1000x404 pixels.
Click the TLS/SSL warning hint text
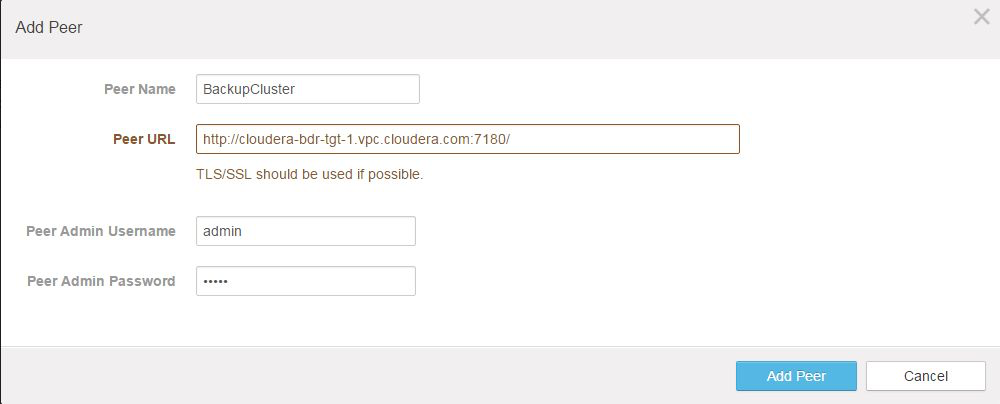309,174
